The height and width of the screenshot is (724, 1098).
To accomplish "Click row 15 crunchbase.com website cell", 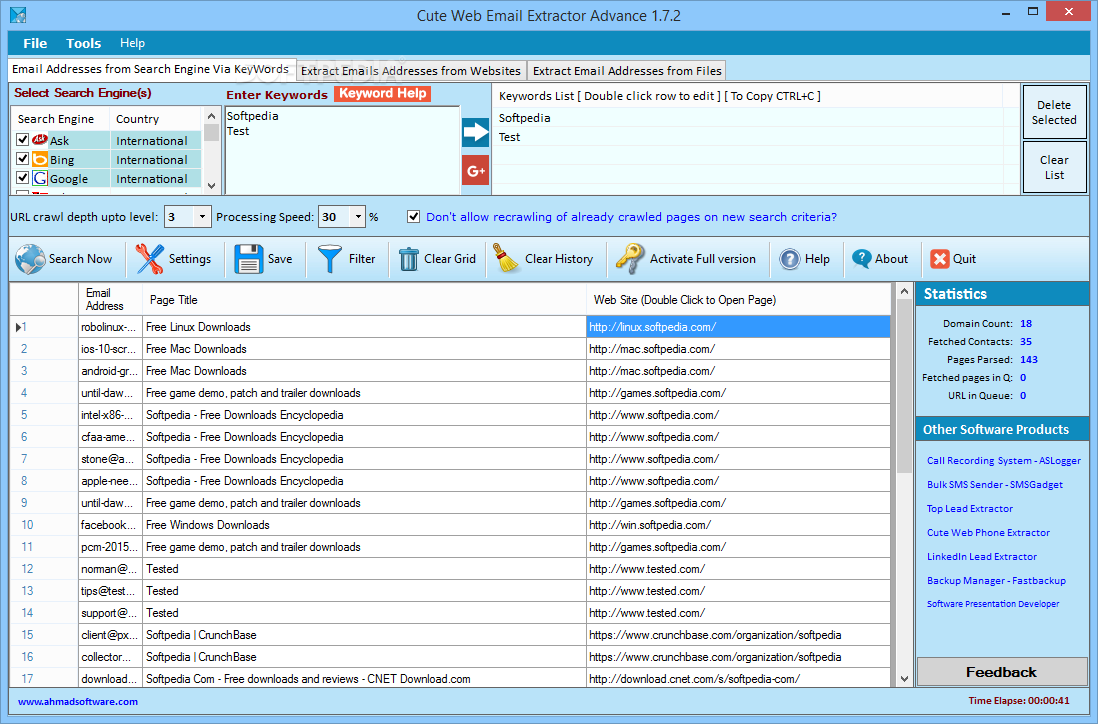I will [x=739, y=635].
